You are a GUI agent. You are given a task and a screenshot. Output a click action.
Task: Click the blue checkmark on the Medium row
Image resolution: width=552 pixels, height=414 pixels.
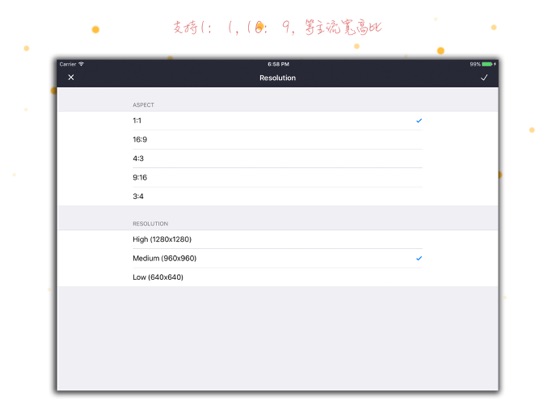(419, 258)
